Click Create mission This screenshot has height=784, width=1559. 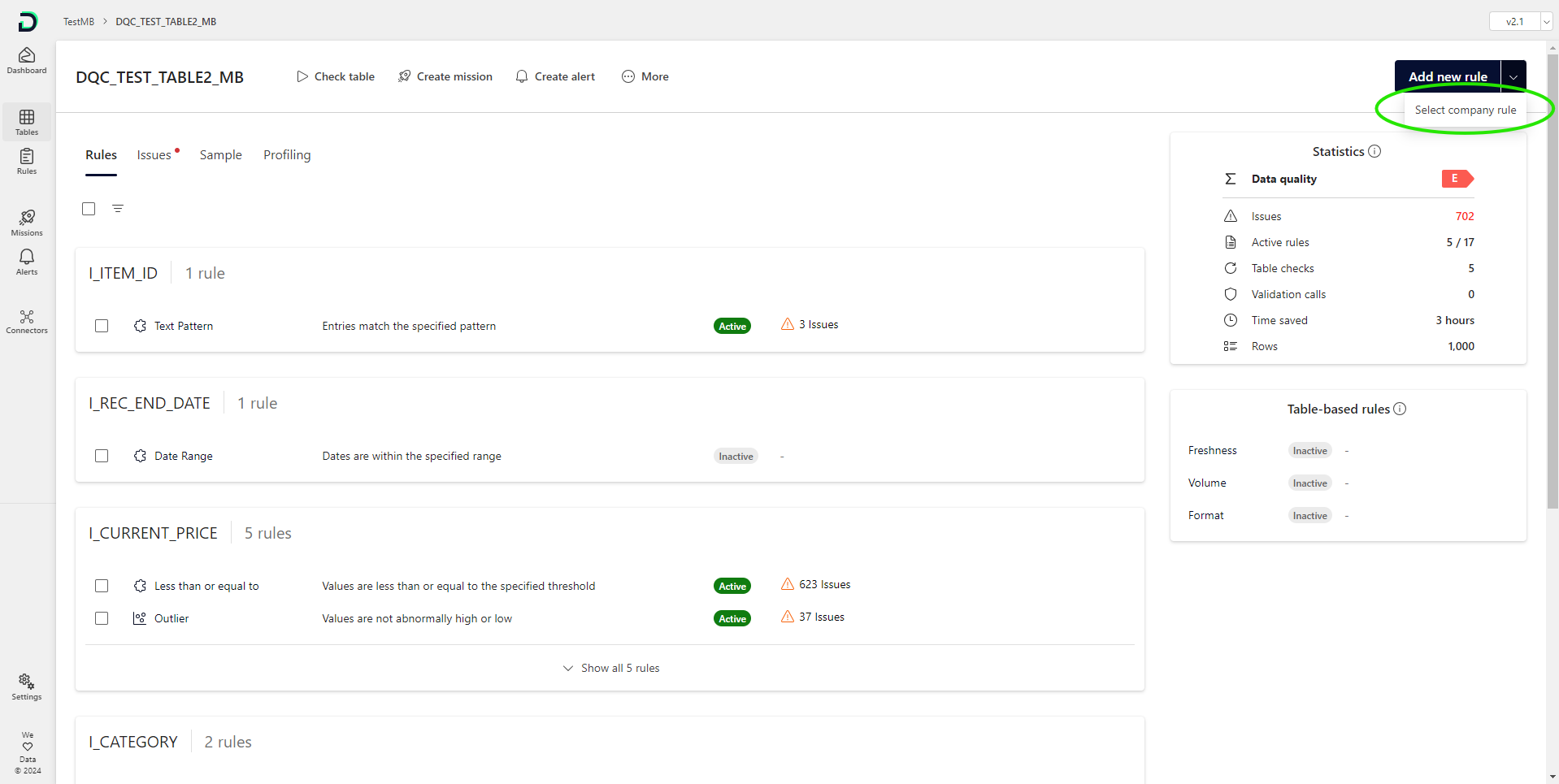pos(445,76)
